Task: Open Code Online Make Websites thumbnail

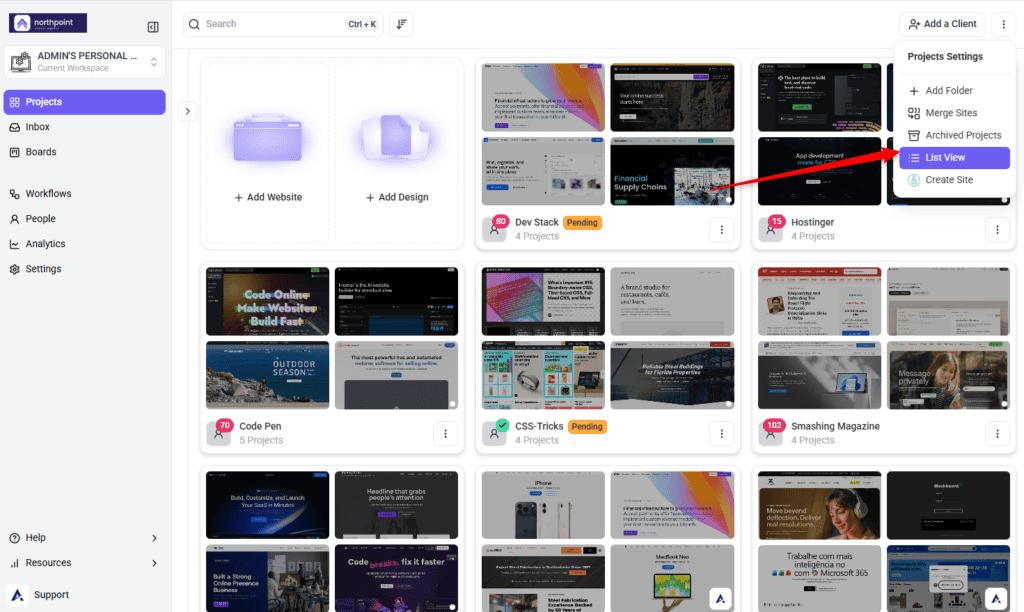Action: point(268,301)
